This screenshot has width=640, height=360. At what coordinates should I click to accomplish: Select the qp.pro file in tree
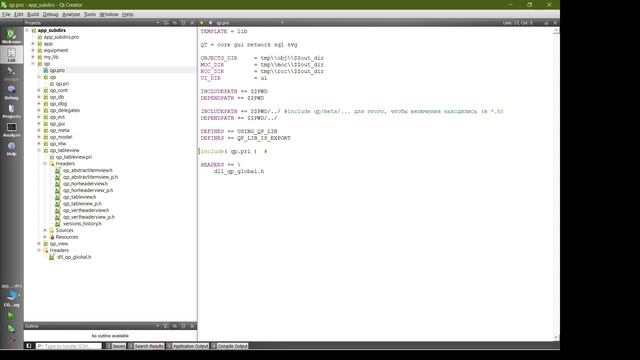click(x=57, y=70)
